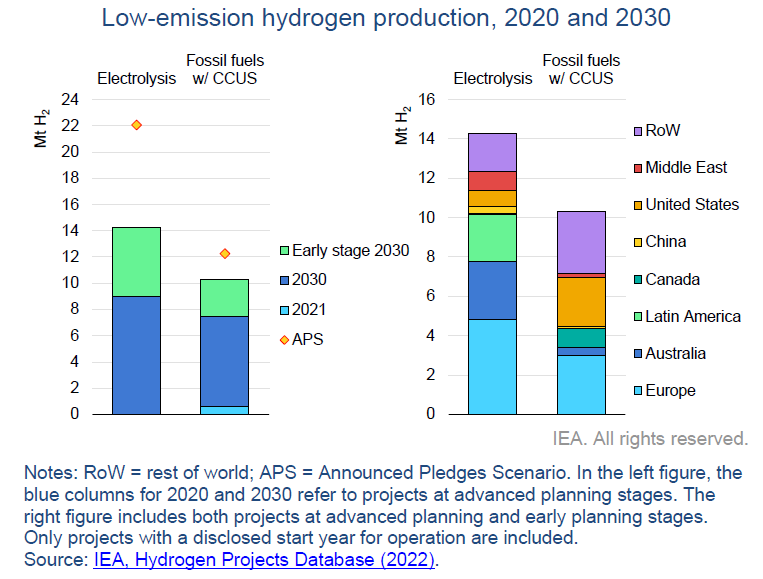Pick the teal Canada legend swatch
This screenshot has width=763, height=579.
coord(637,280)
